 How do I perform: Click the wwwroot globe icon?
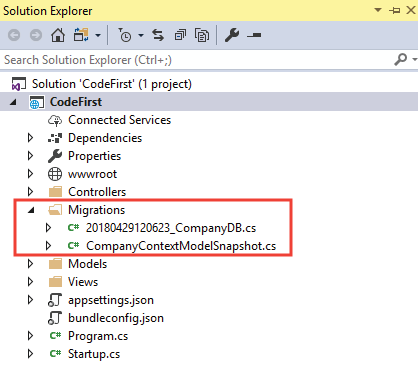[x=55, y=174]
